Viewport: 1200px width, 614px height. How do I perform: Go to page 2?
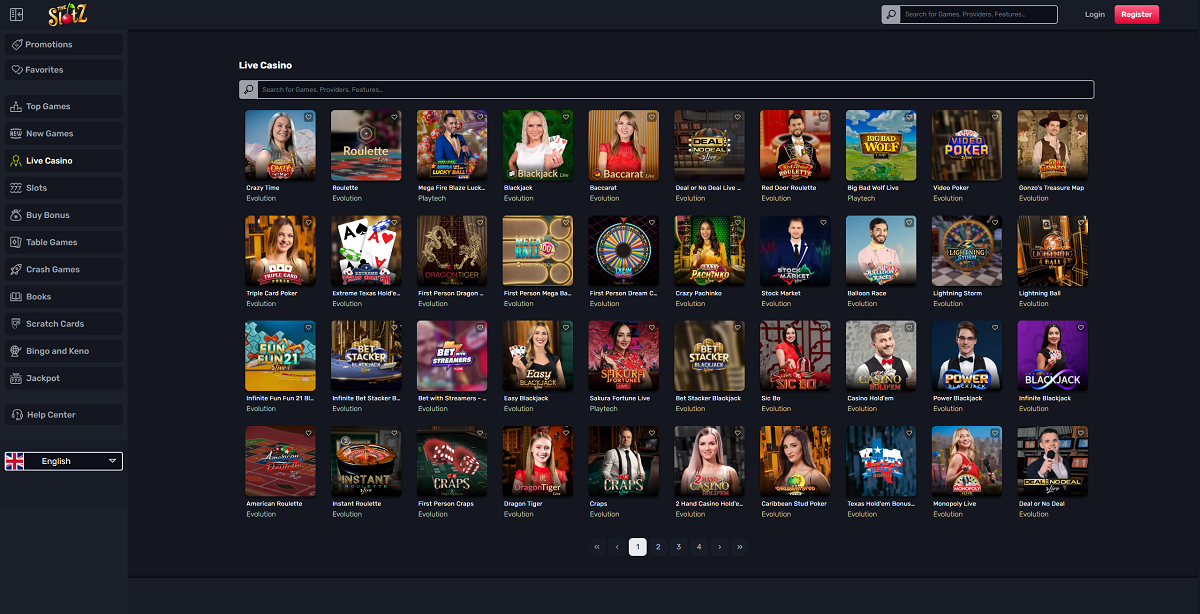click(658, 547)
